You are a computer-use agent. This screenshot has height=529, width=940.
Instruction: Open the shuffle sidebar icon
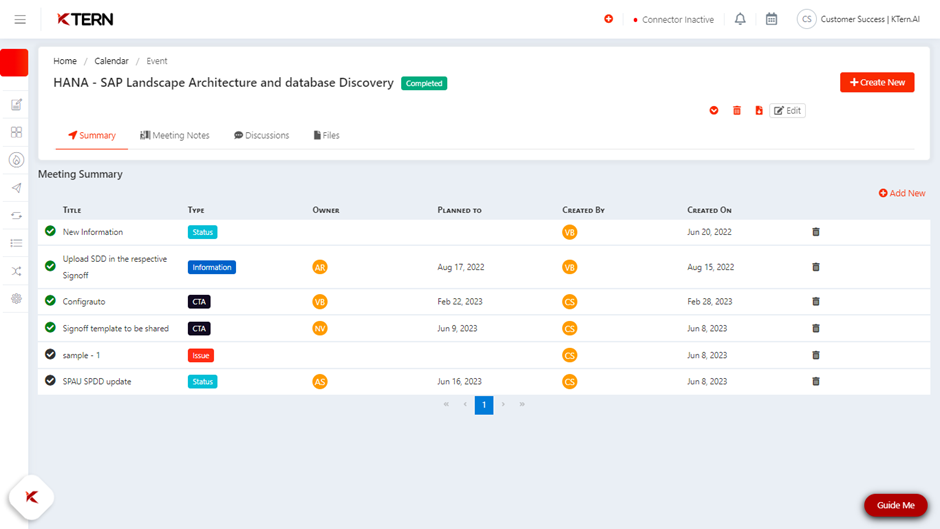16,271
